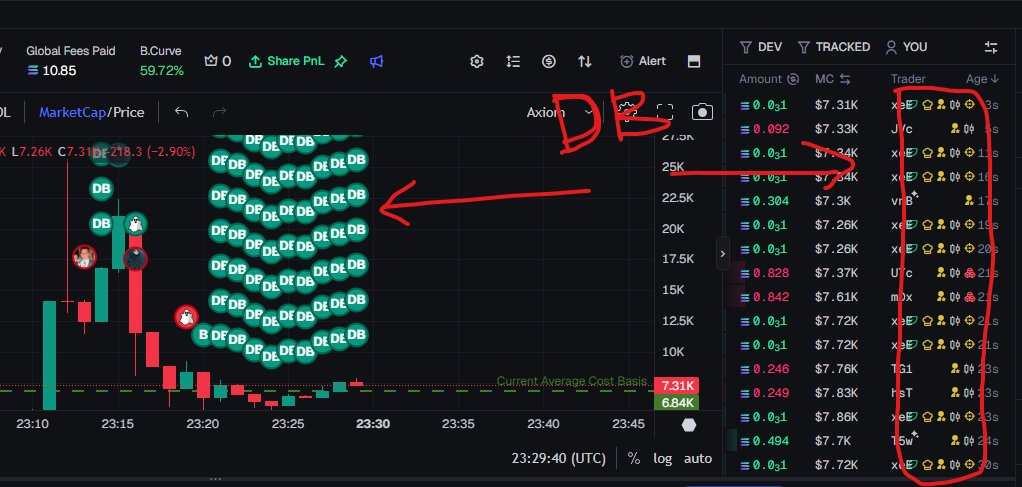This screenshot has width=1022, height=487.
Task: Open the trades panel sliders settings icon
Action: tap(991, 47)
